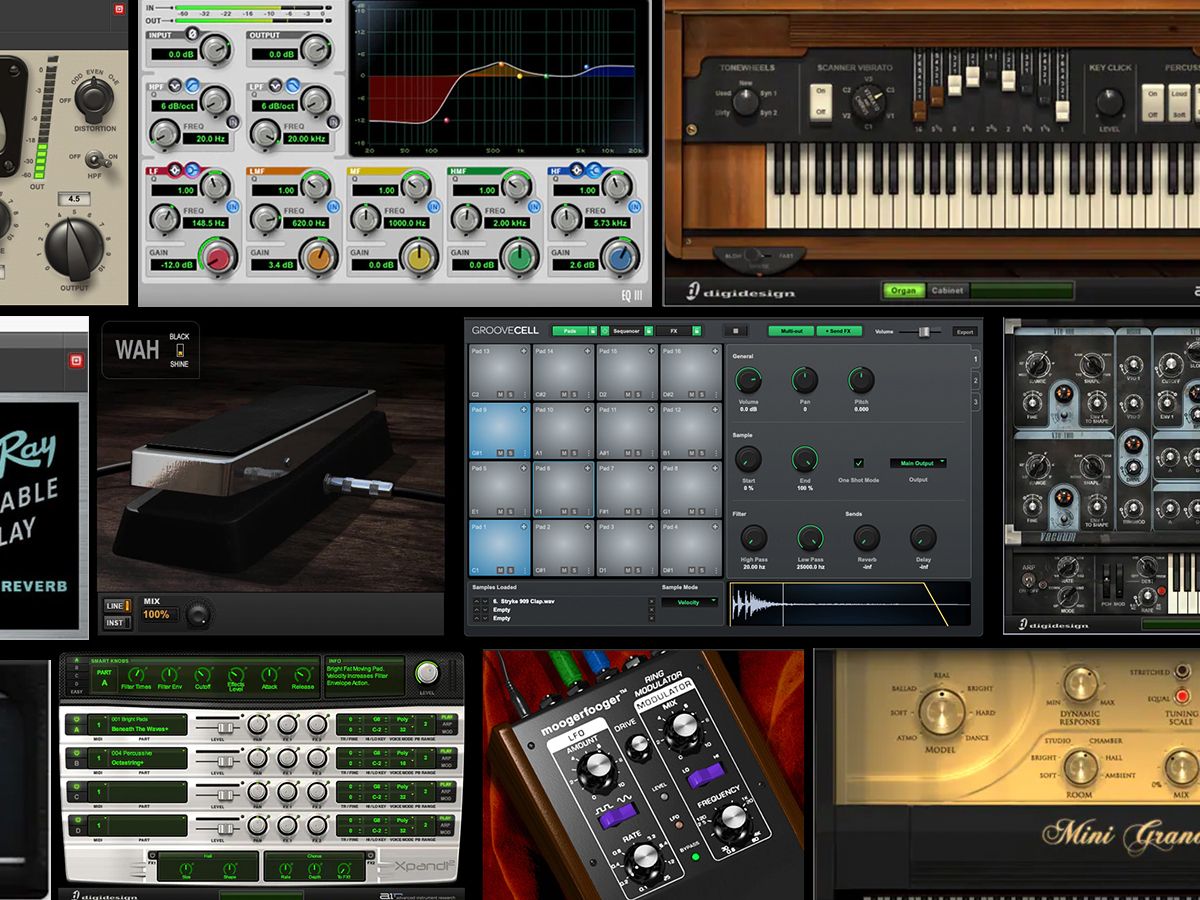Choose the HF shelf filter type icon
Screen dimensions: 1200x900
coord(592,169)
